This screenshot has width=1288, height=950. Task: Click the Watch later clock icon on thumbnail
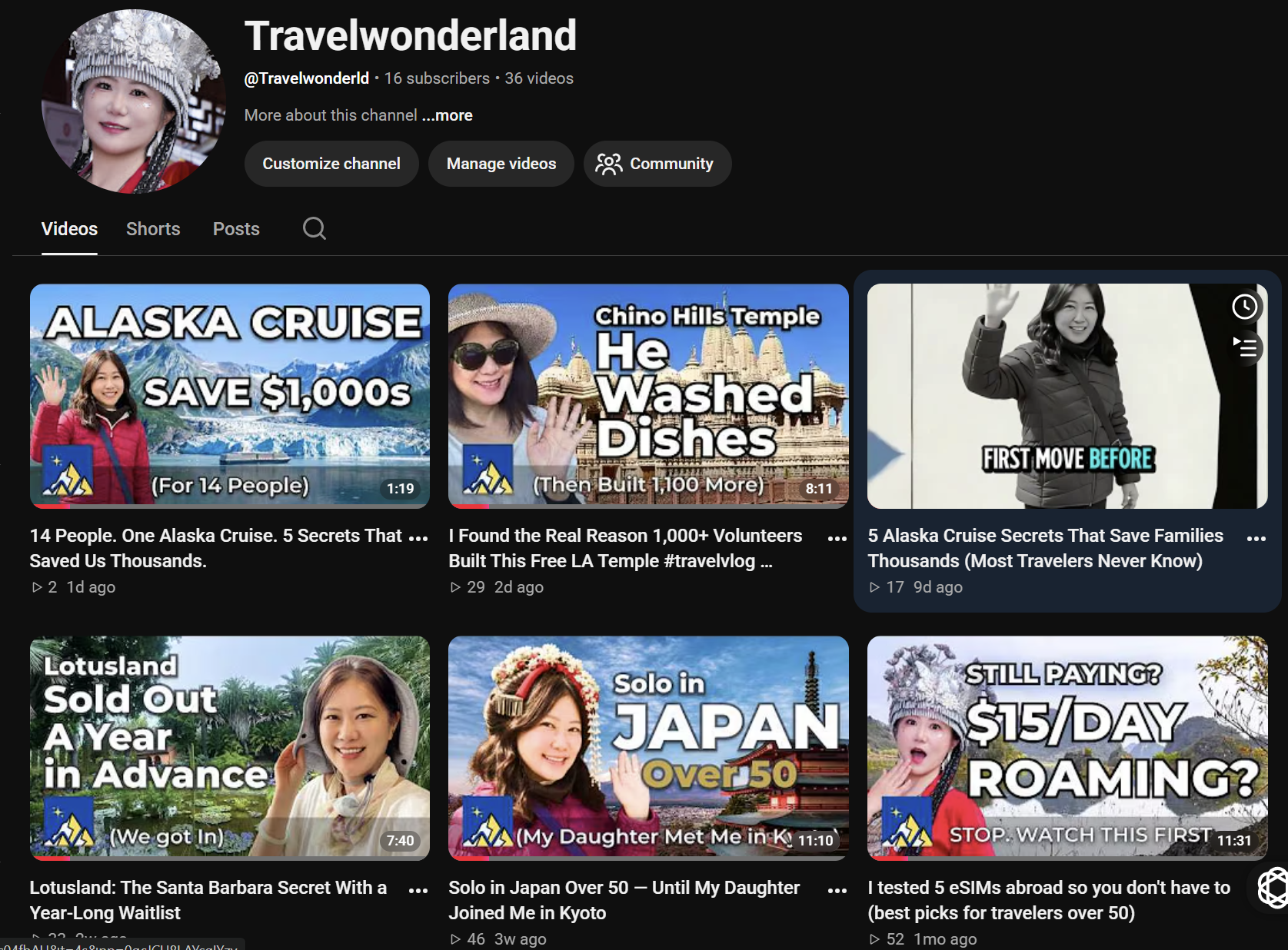tap(1244, 307)
